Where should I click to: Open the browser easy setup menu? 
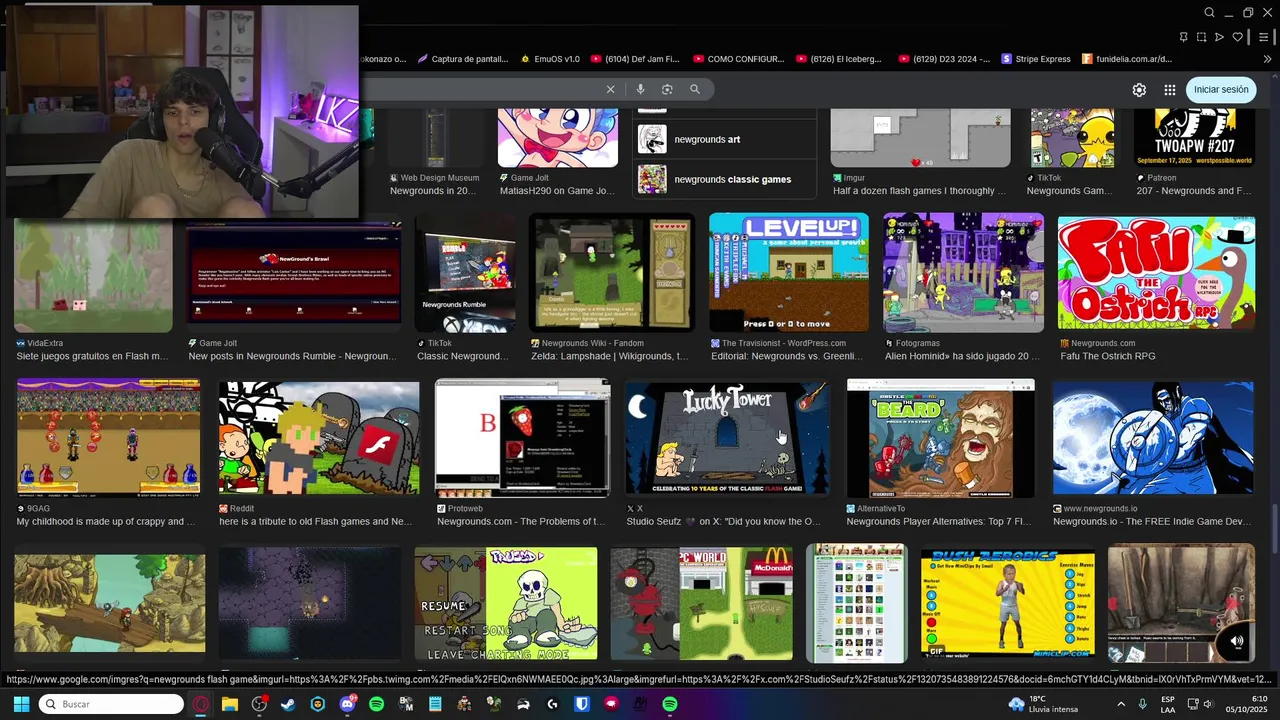1264,37
